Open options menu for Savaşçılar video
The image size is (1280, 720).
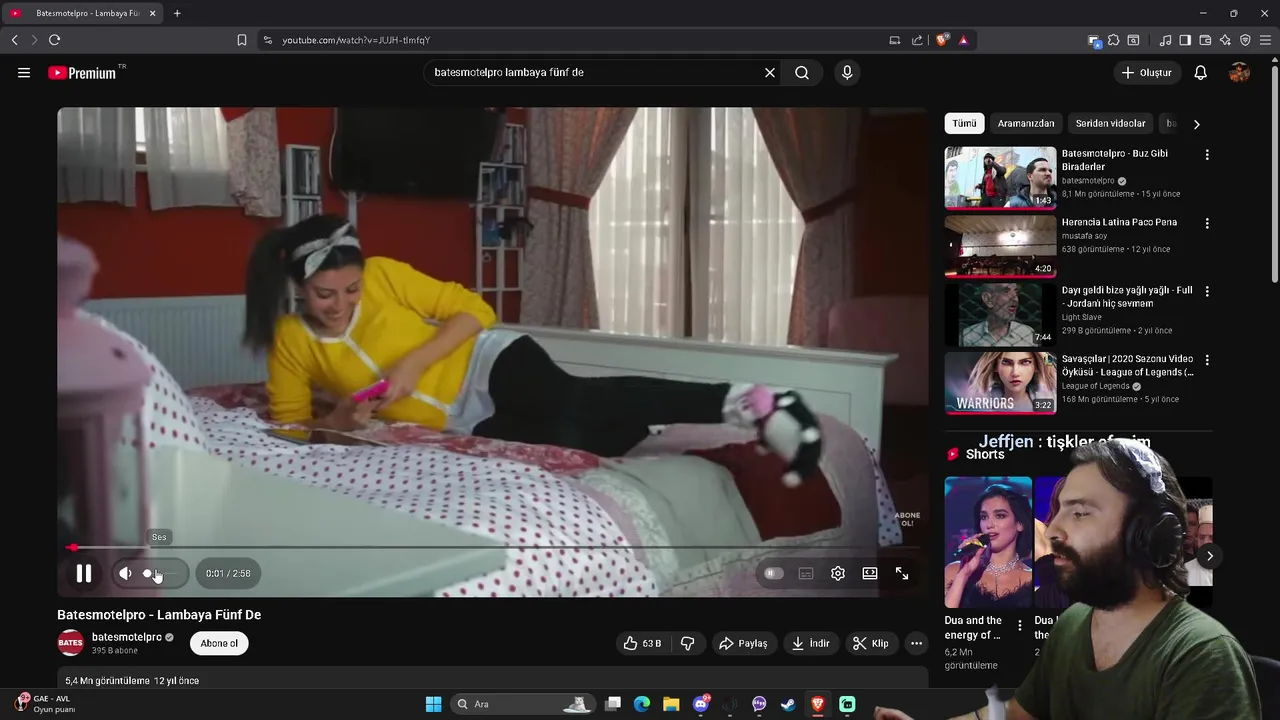(x=1207, y=360)
